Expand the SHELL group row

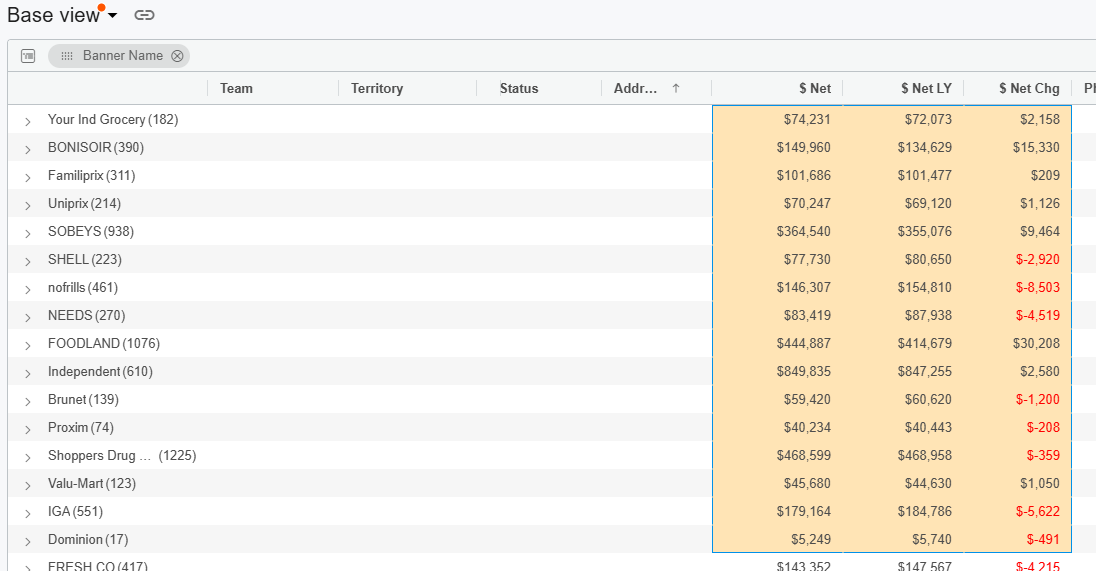(27, 261)
